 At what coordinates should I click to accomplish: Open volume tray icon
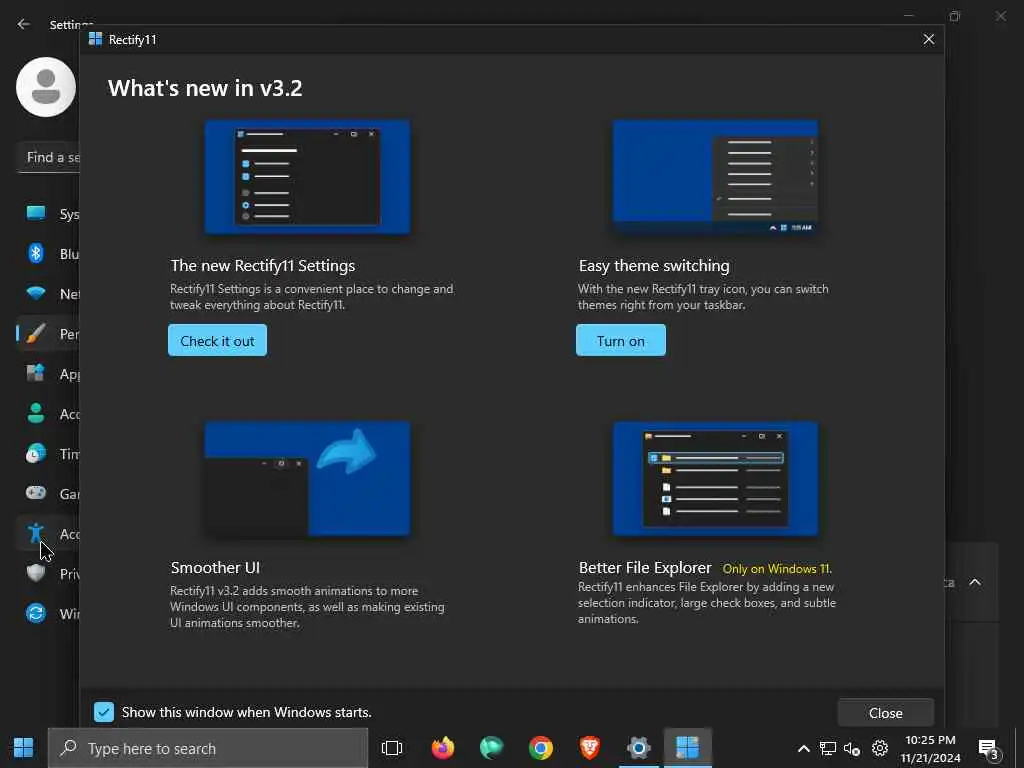click(x=852, y=749)
